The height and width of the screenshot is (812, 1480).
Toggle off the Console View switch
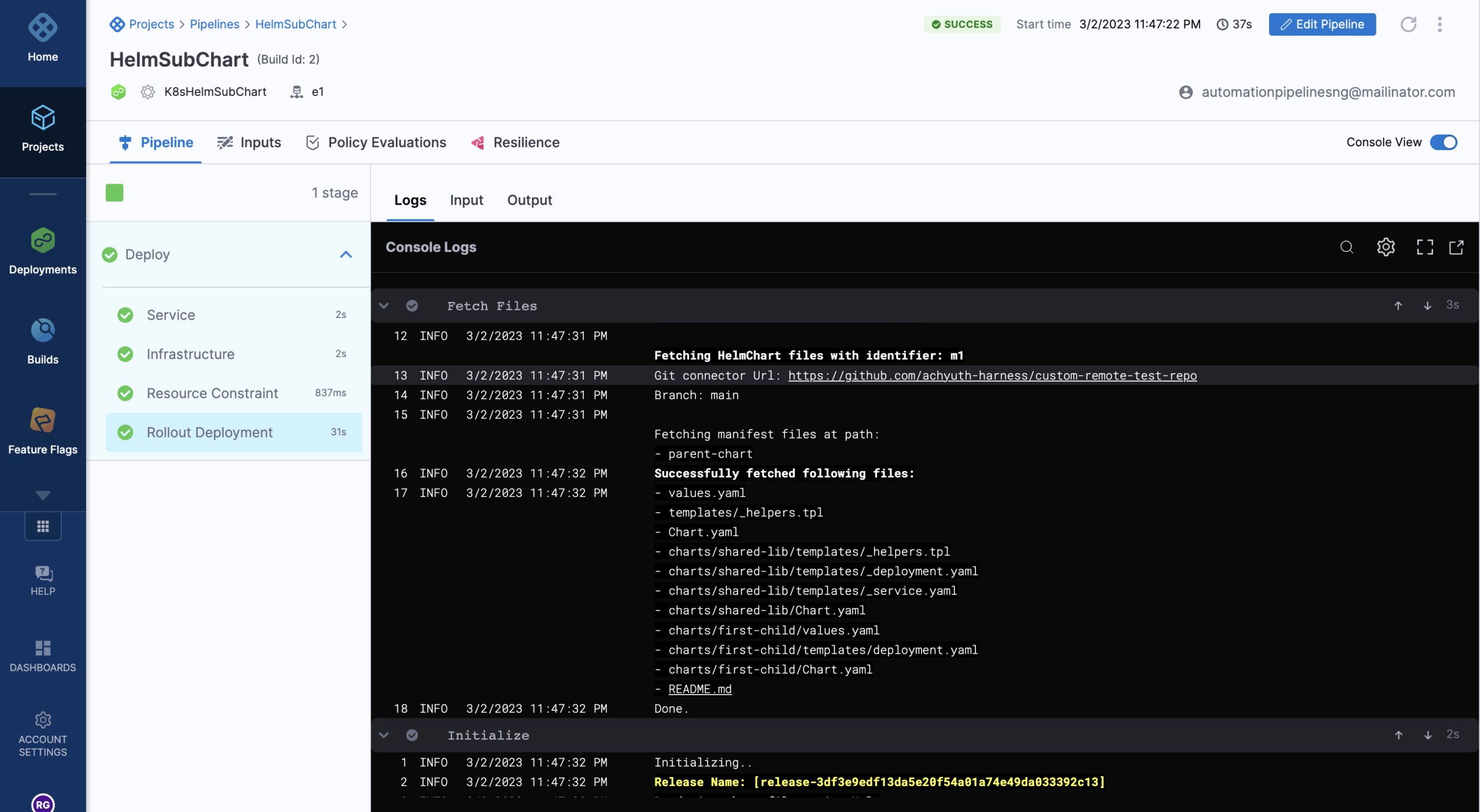1444,142
